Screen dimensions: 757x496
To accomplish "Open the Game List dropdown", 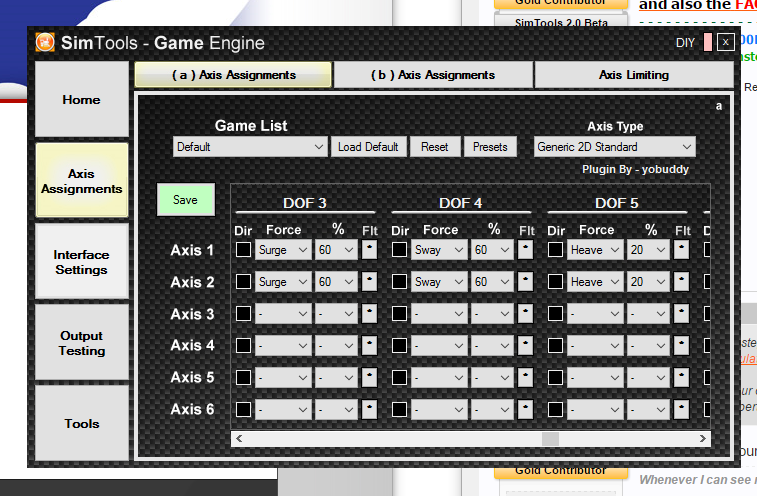I will point(250,147).
